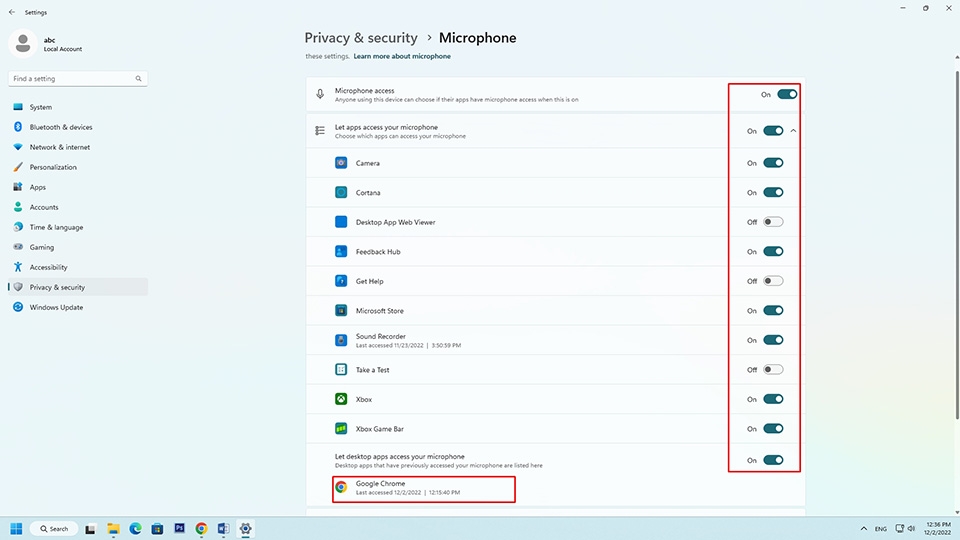This screenshot has width=960, height=540.
Task: Click the Sound Recorder app icon
Action: (x=341, y=340)
